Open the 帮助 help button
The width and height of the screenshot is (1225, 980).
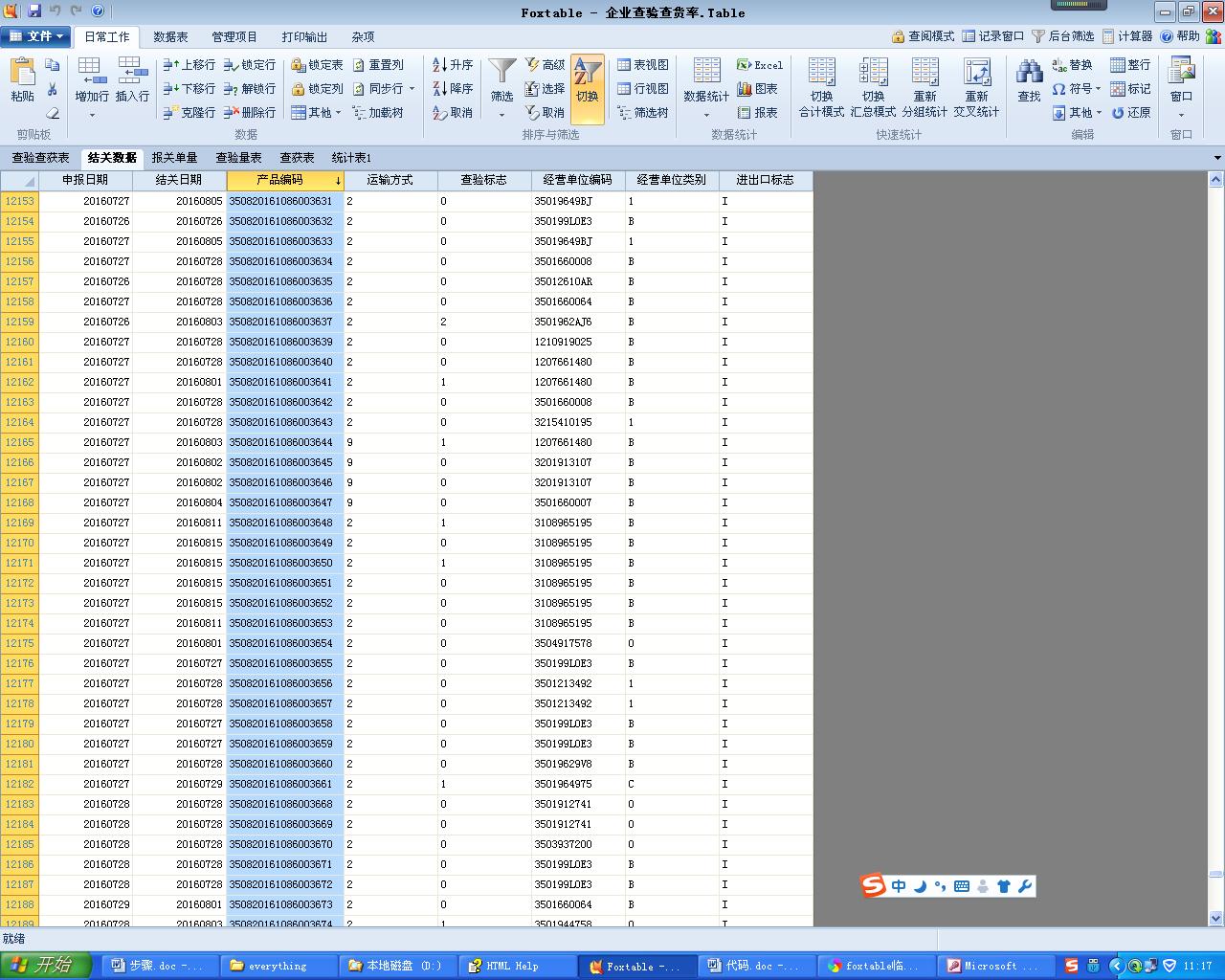tap(1180, 36)
